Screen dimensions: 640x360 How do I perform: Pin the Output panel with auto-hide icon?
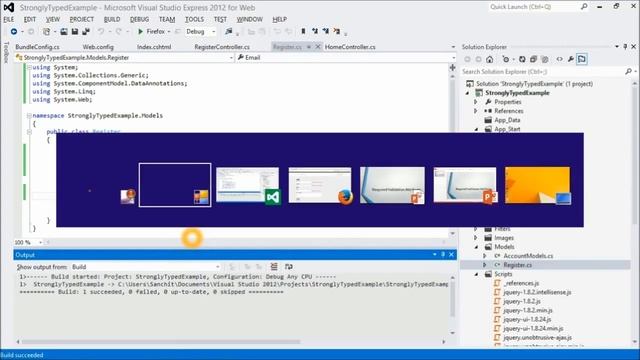443,255
